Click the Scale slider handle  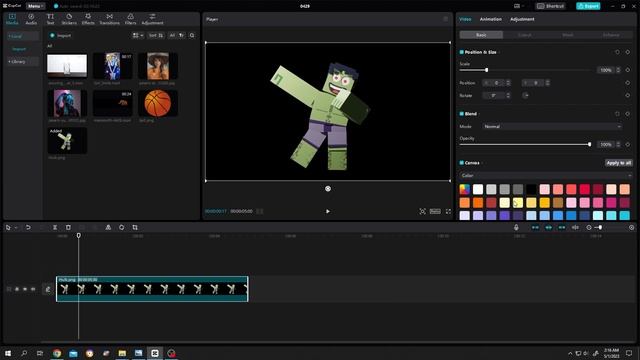[x=486, y=70]
